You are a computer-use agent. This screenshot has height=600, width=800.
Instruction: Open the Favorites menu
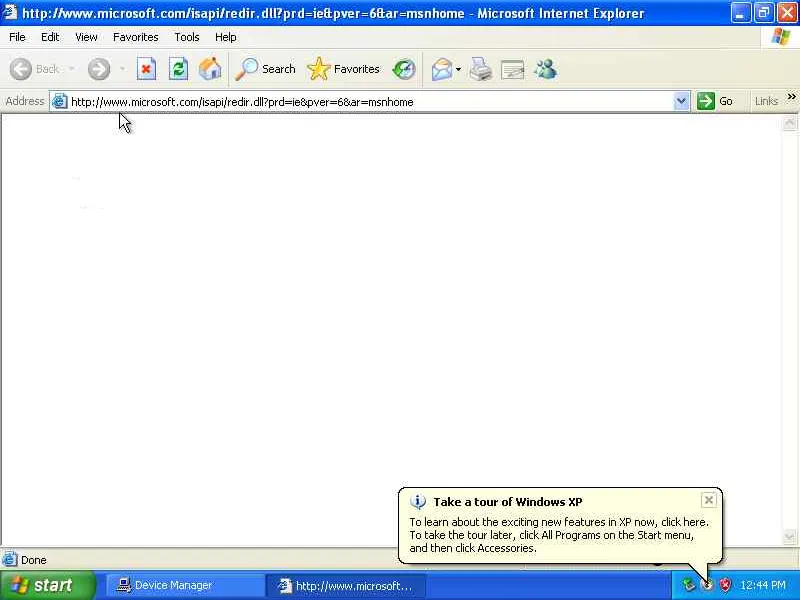(x=135, y=37)
